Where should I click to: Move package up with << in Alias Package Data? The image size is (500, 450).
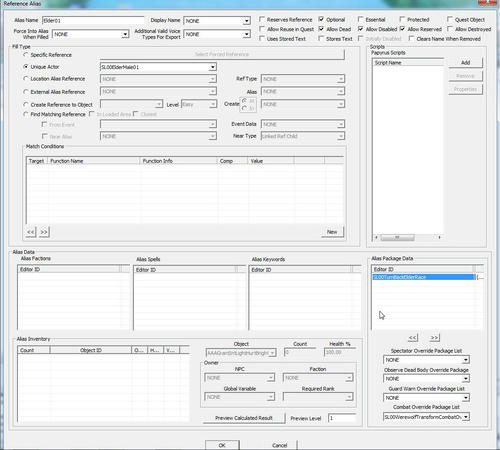413,338
